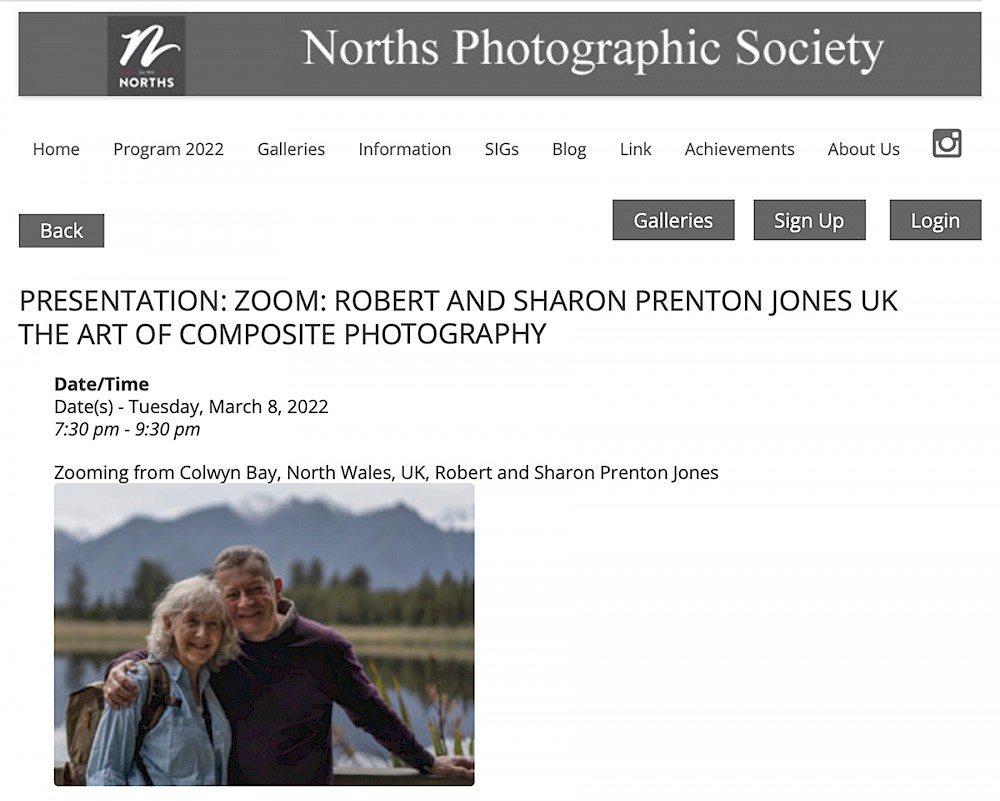Viewport: 1000px width, 801px height.
Task: Click the 7:30 pm - 9:30 pm time text
Action: tap(127, 429)
